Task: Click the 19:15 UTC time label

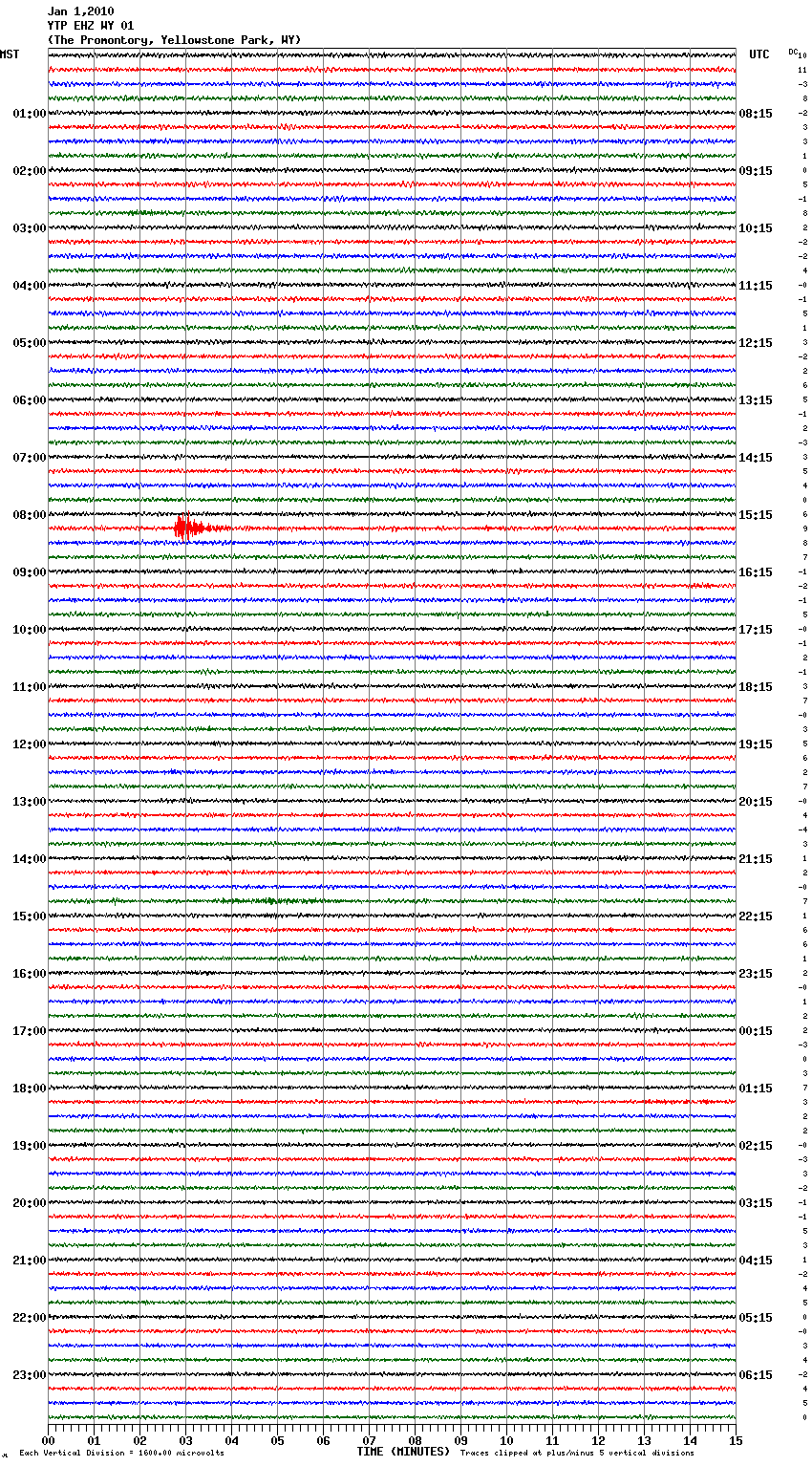Action: [756, 744]
